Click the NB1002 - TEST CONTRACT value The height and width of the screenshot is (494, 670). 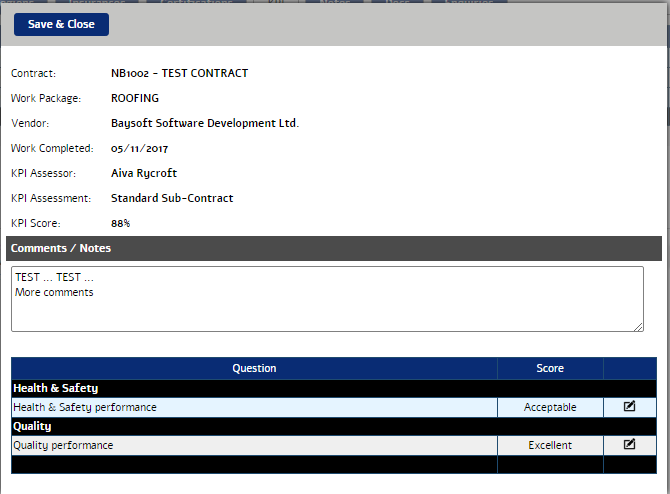point(179,73)
